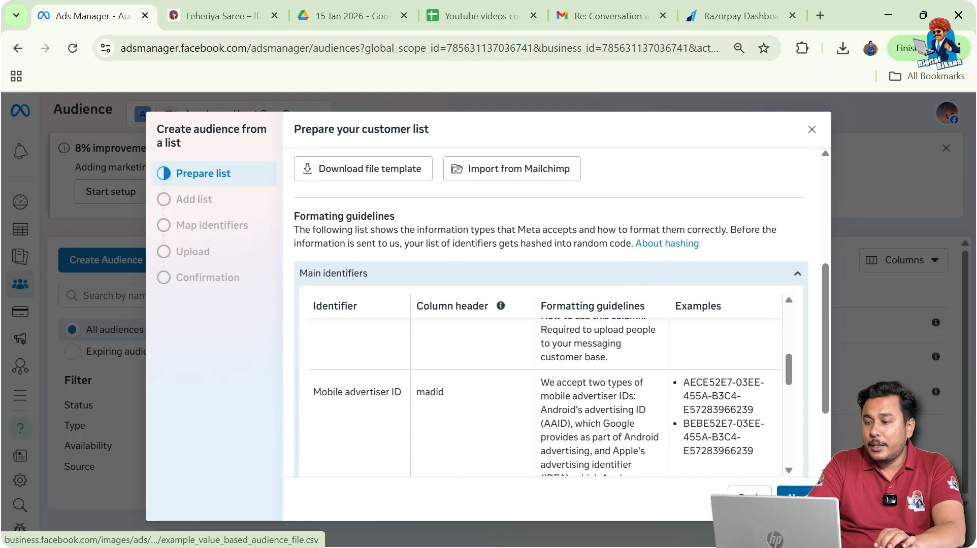Collapse the Main identifiers section

coord(797,274)
